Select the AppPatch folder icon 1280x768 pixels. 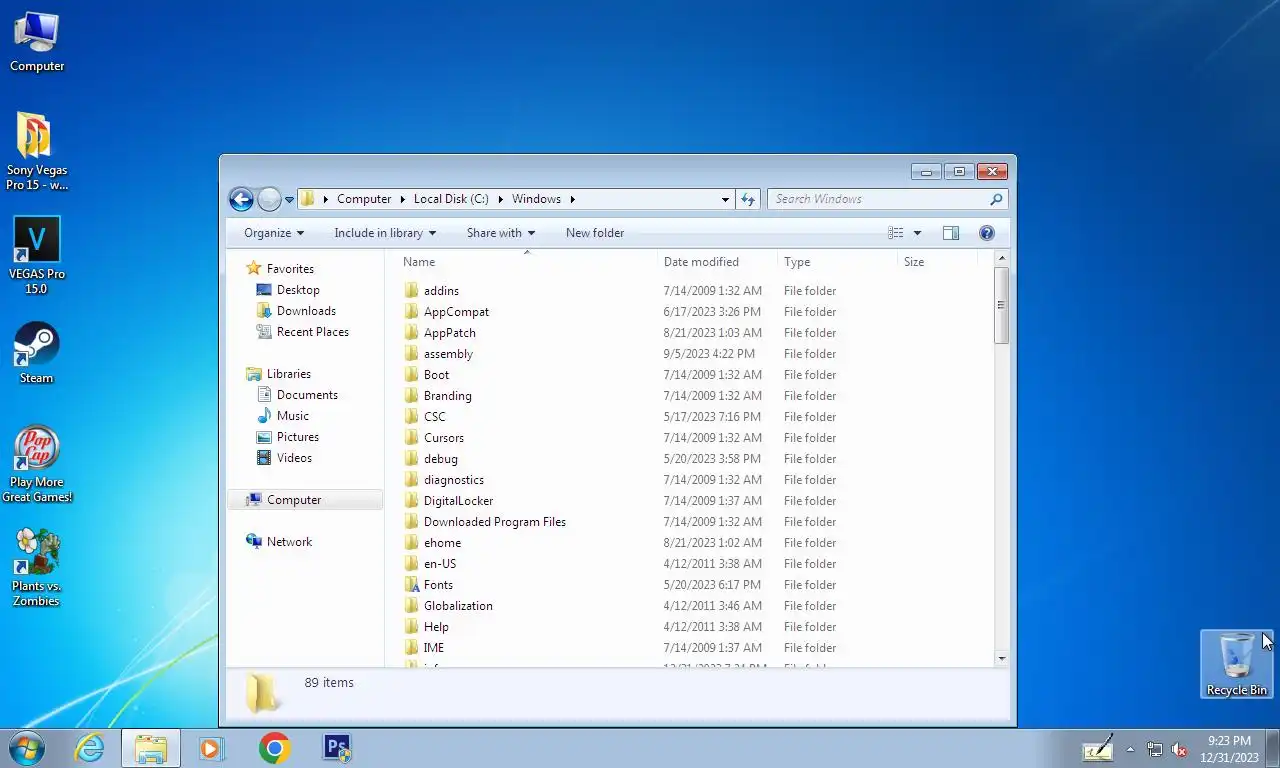coord(411,333)
